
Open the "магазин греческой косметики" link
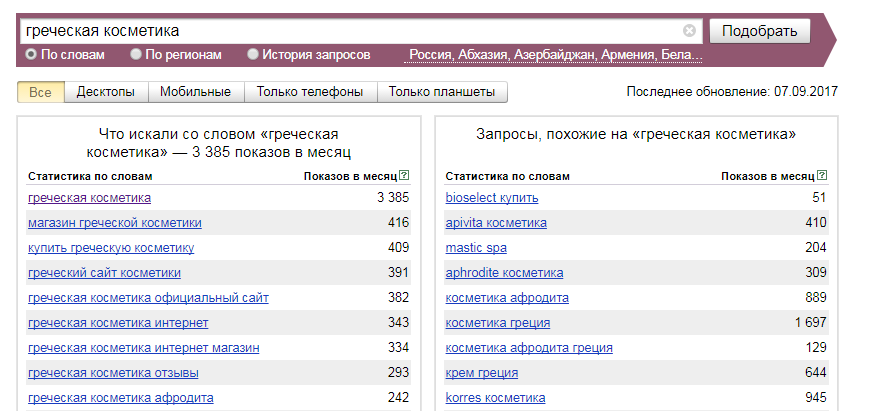(115, 223)
